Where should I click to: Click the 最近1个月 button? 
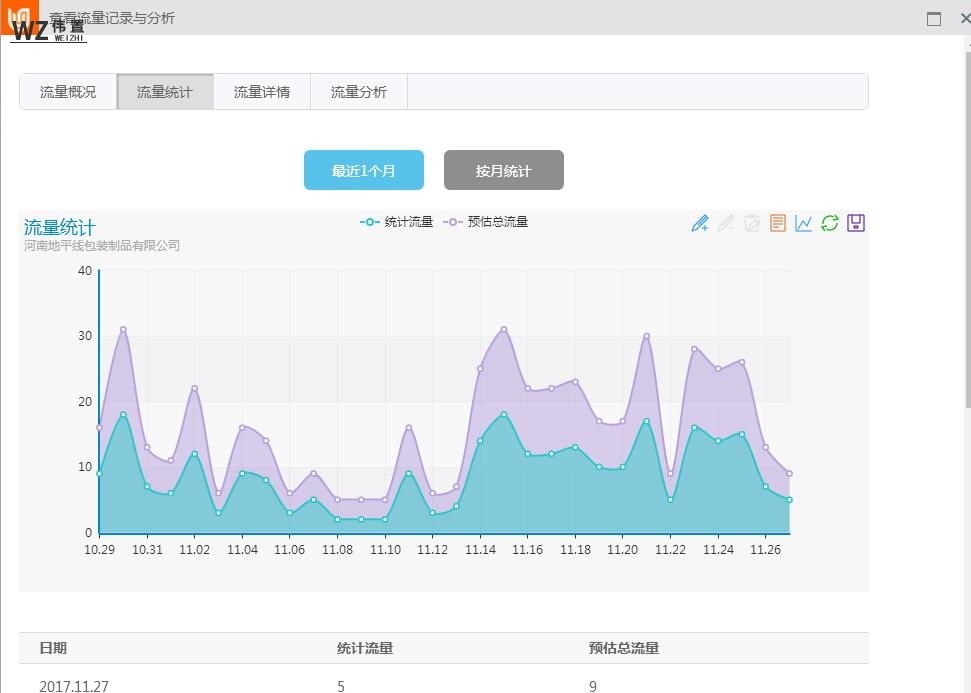(x=364, y=171)
